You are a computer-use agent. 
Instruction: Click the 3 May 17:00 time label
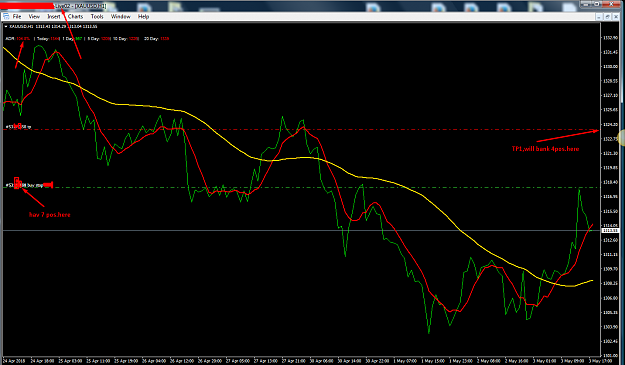coord(600,361)
